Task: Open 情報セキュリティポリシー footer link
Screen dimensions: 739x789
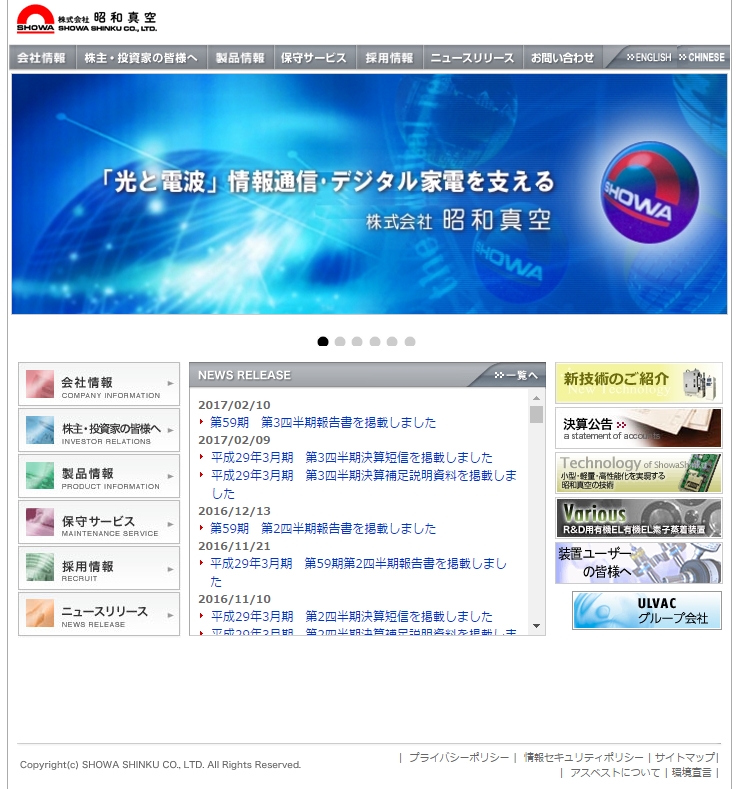Action: point(583,757)
